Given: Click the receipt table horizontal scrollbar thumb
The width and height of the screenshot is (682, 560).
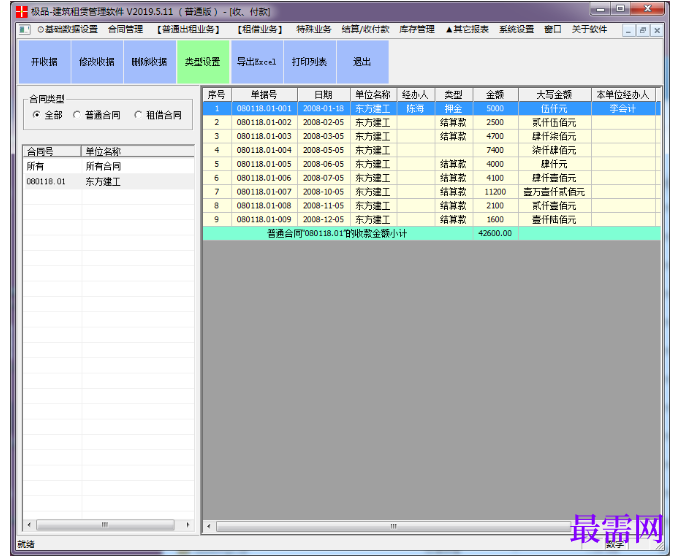Looking at the screenshot, I should pyautogui.click(x=394, y=527).
